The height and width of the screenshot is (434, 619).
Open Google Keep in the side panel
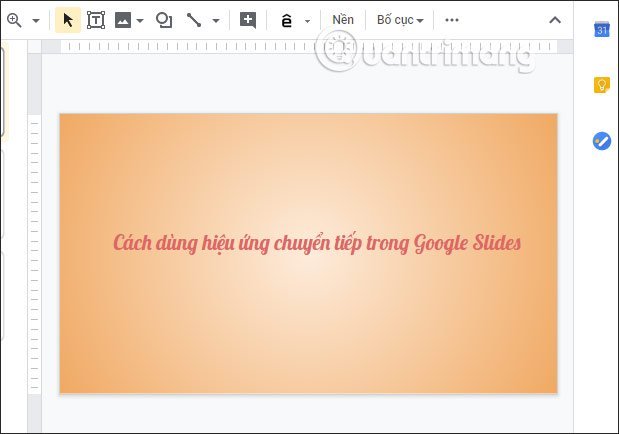tap(601, 85)
